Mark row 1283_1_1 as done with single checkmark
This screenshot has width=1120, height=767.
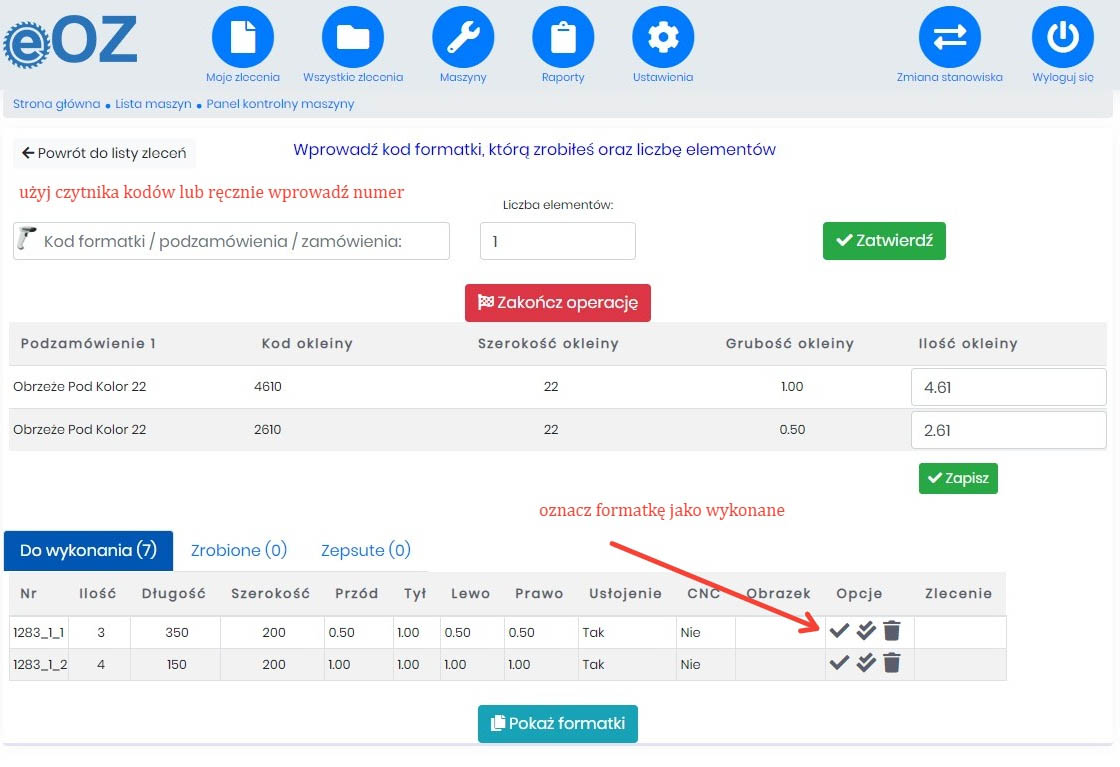(x=840, y=631)
